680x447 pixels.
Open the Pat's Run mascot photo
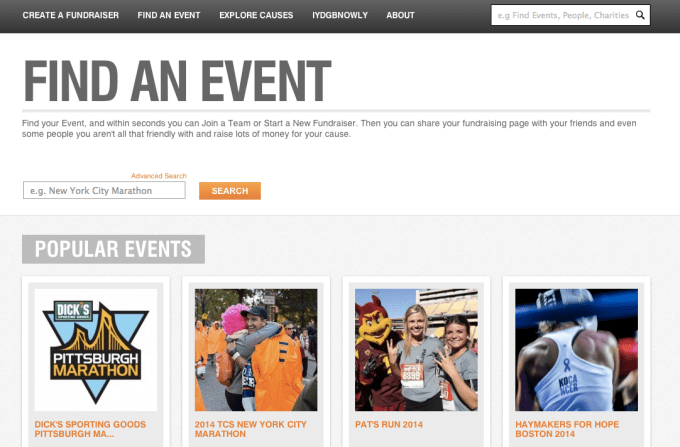pyautogui.click(x=416, y=350)
